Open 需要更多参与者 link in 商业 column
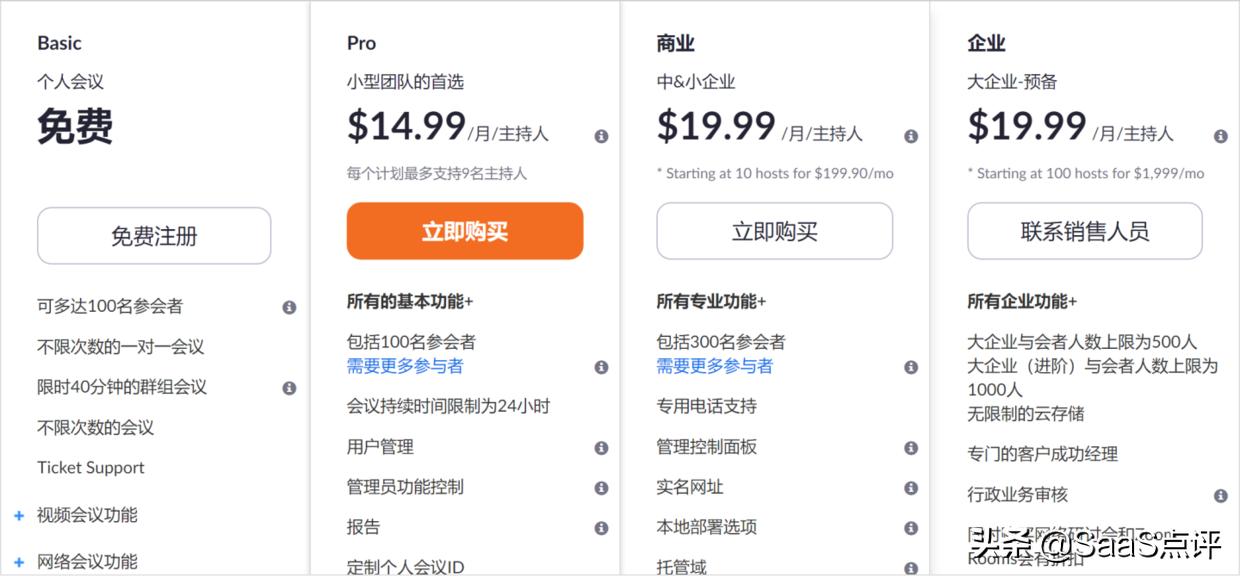The height and width of the screenshot is (578, 1240). click(713, 367)
